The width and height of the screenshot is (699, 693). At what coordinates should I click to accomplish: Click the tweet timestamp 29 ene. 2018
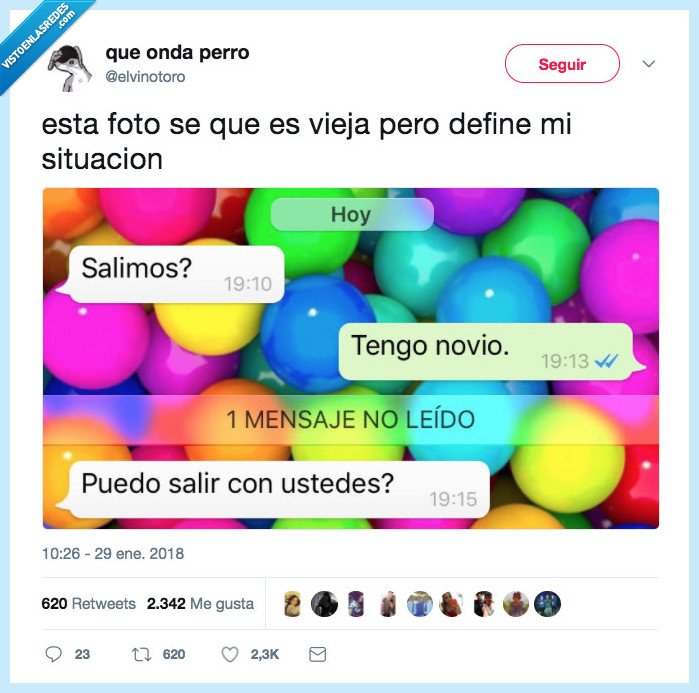point(113,554)
